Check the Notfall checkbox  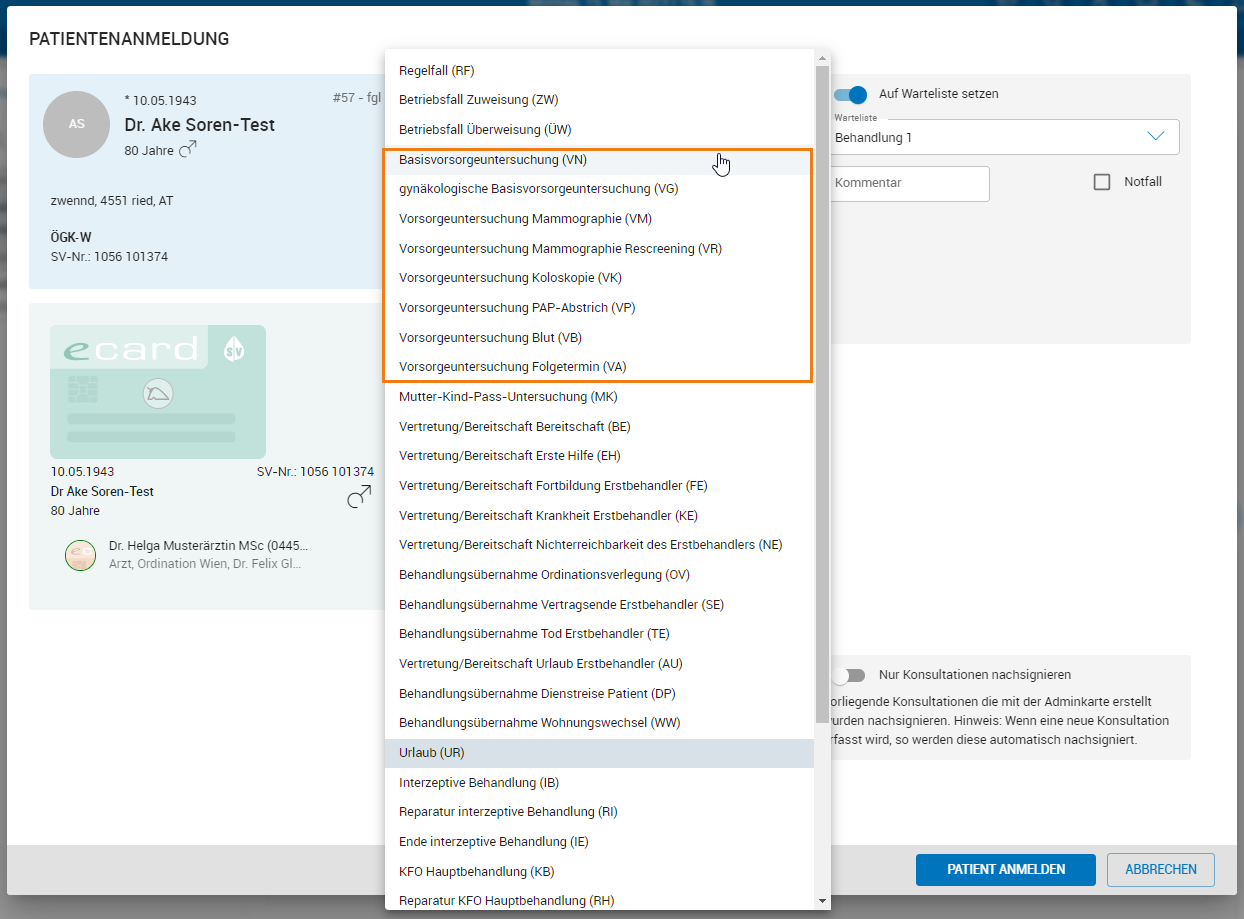(x=1102, y=182)
